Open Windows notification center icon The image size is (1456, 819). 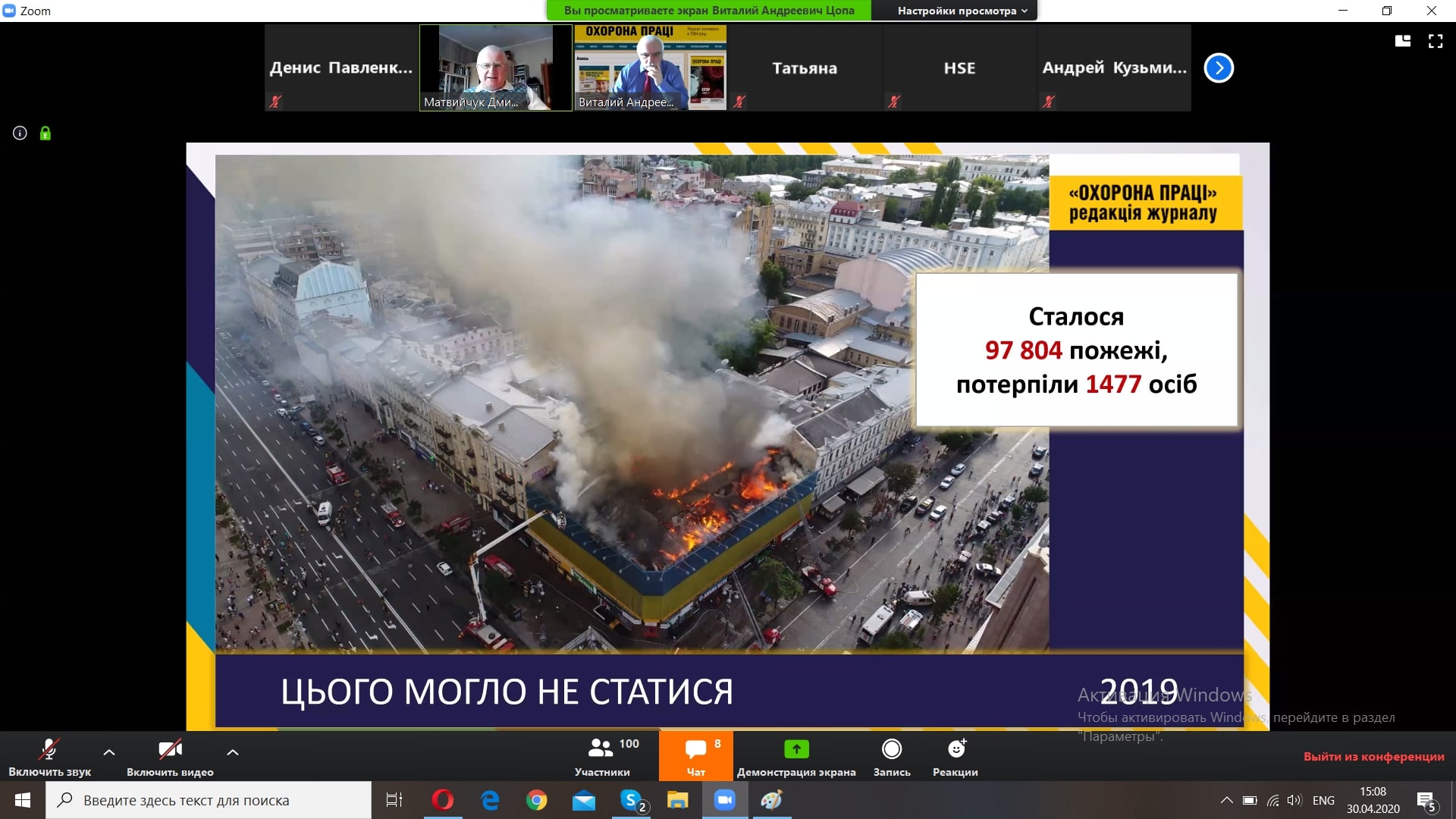pyautogui.click(x=1426, y=801)
